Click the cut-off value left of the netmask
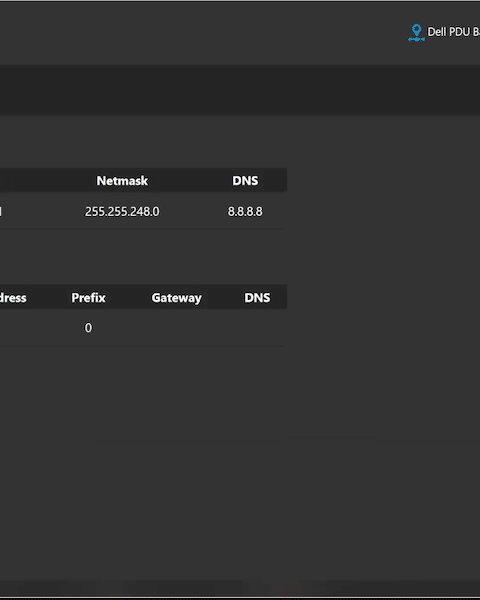This screenshot has height=600, width=480. [x=1, y=212]
